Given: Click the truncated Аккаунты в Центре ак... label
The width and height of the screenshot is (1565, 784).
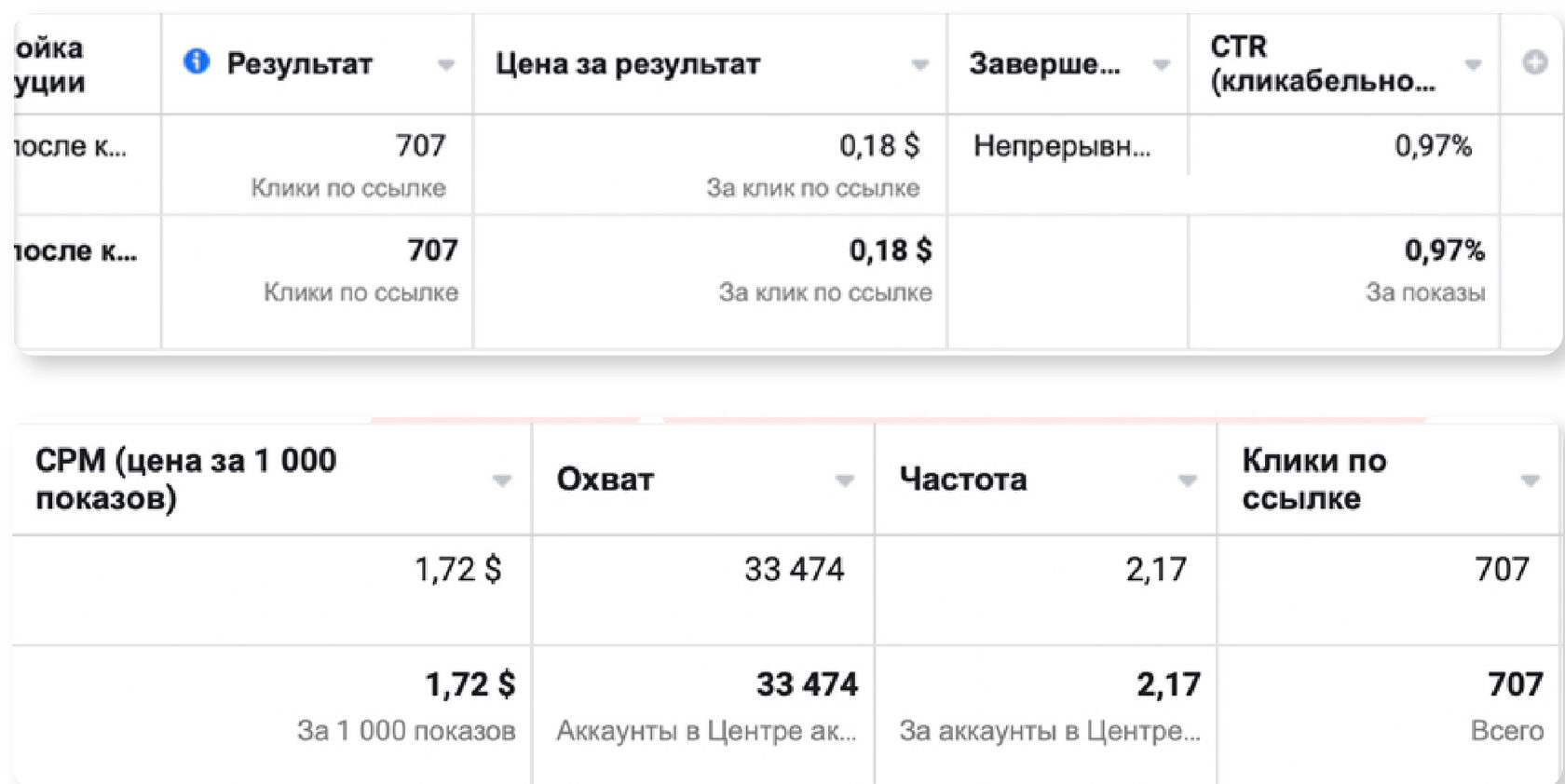Looking at the screenshot, I should tap(706, 731).
